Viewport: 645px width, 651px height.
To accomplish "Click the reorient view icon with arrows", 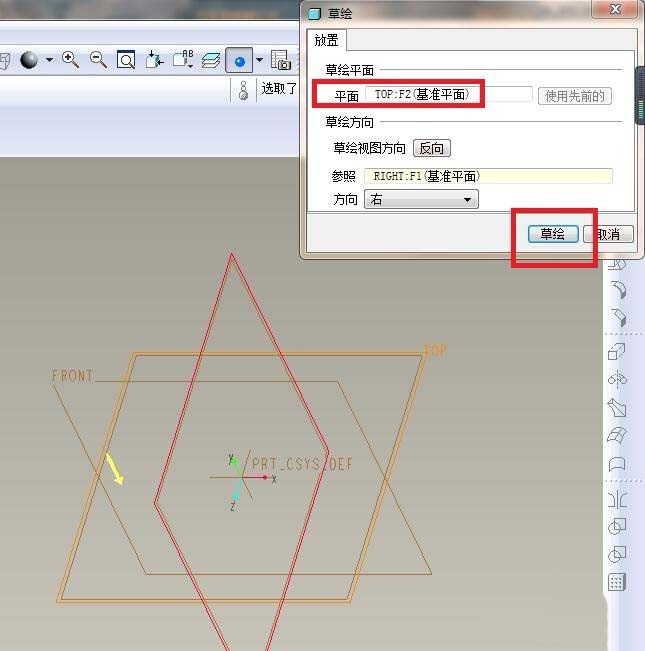I will click(x=154, y=60).
